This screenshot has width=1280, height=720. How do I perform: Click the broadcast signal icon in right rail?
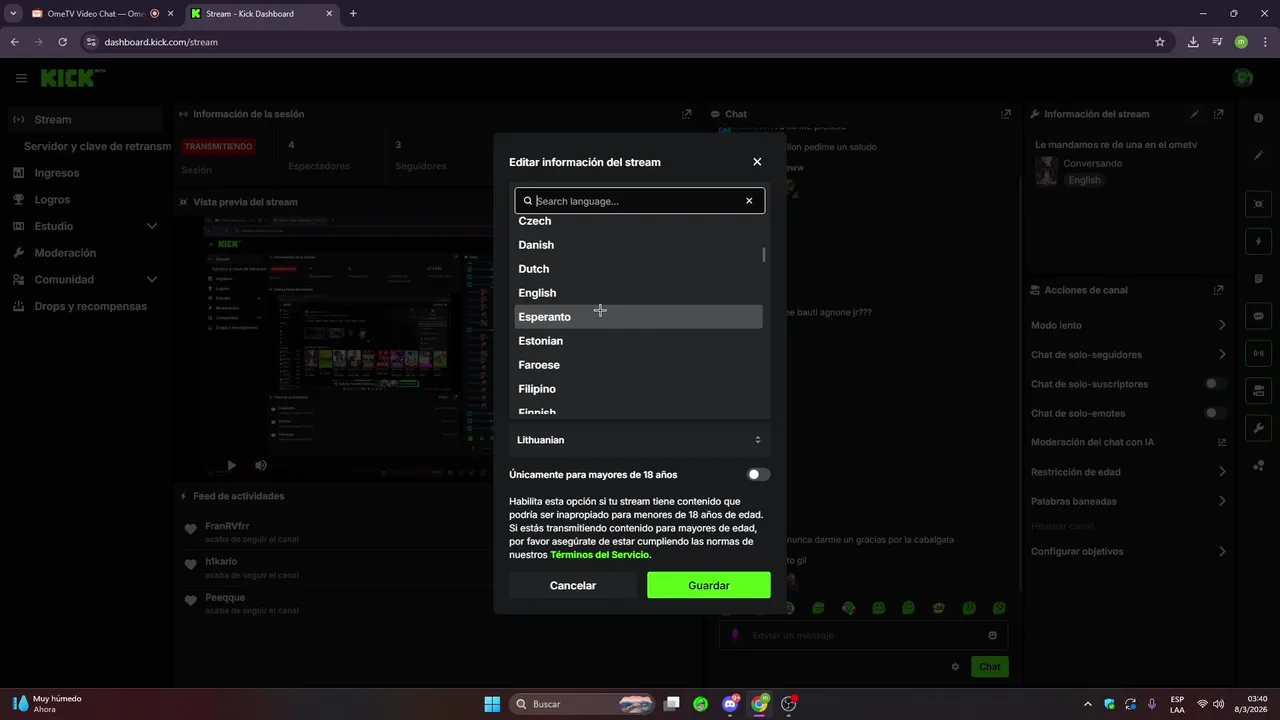click(1258, 353)
